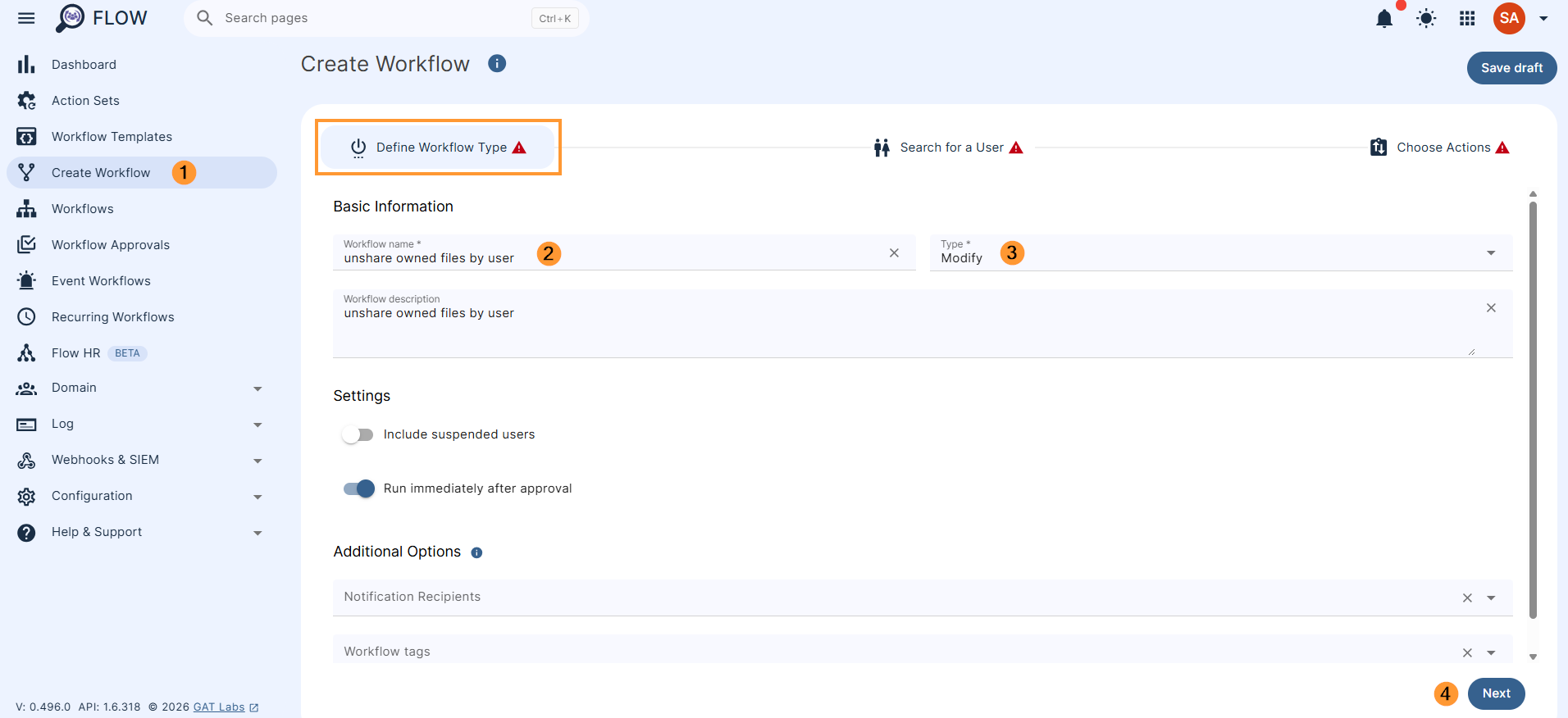Go to Search for a User step
Viewport: 1568px width, 718px height.
point(948,148)
